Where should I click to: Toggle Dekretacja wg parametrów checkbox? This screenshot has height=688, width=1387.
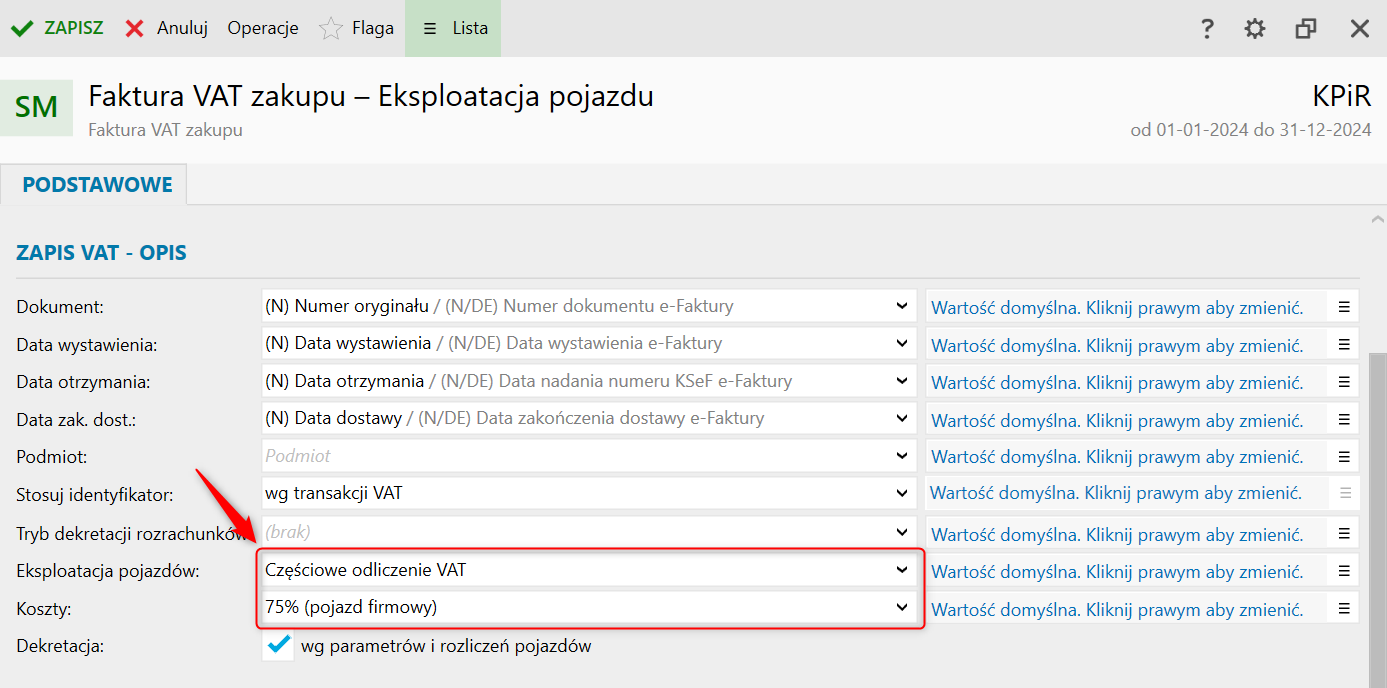pos(279,646)
